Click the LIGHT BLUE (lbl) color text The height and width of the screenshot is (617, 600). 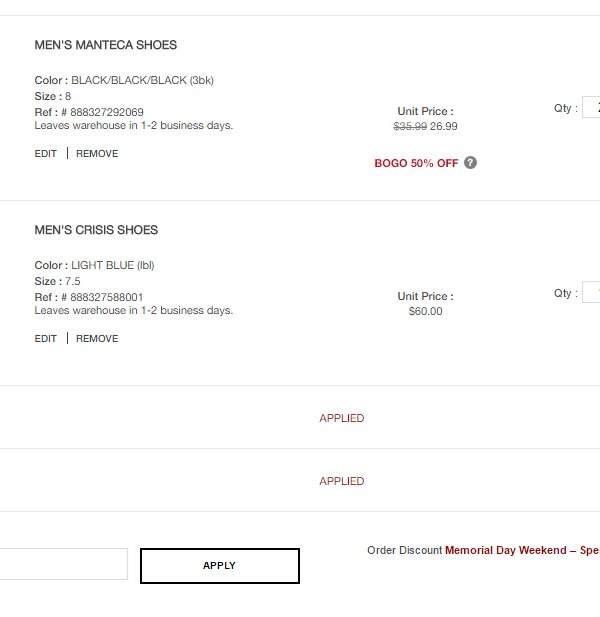click(x=113, y=265)
